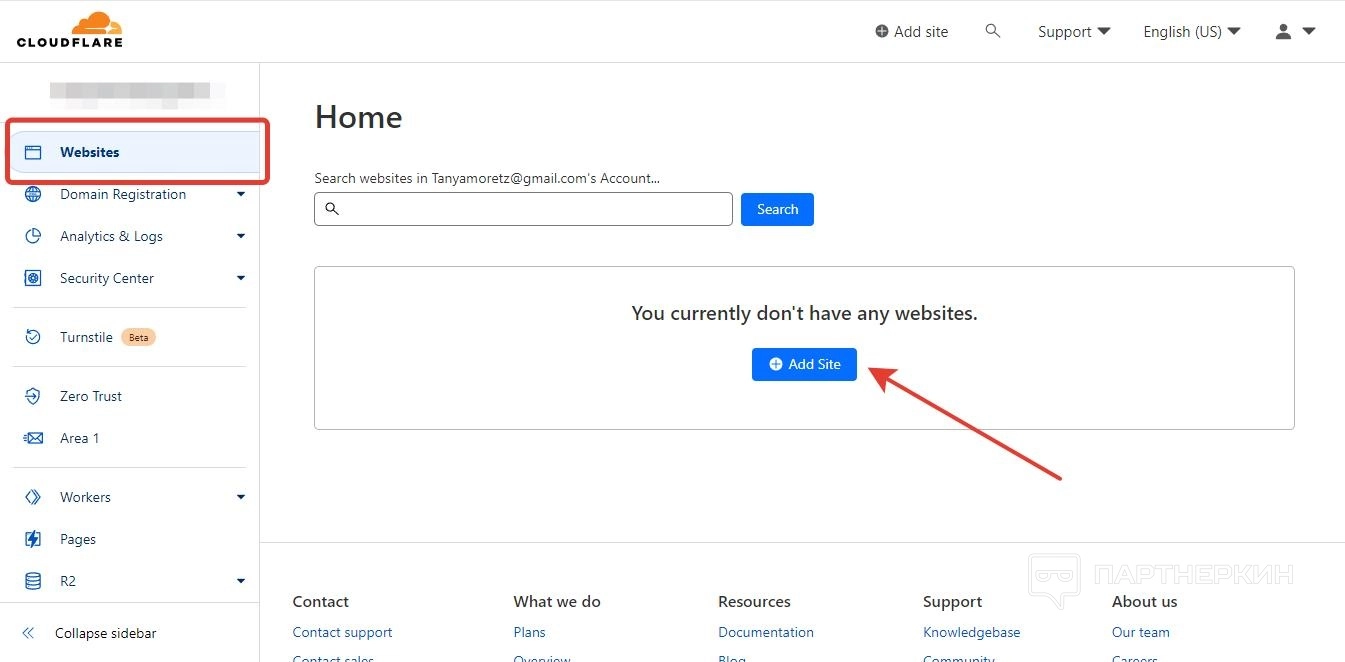The image size is (1345, 662).
Task: Expand Security Center submenu arrow
Action: (240, 278)
